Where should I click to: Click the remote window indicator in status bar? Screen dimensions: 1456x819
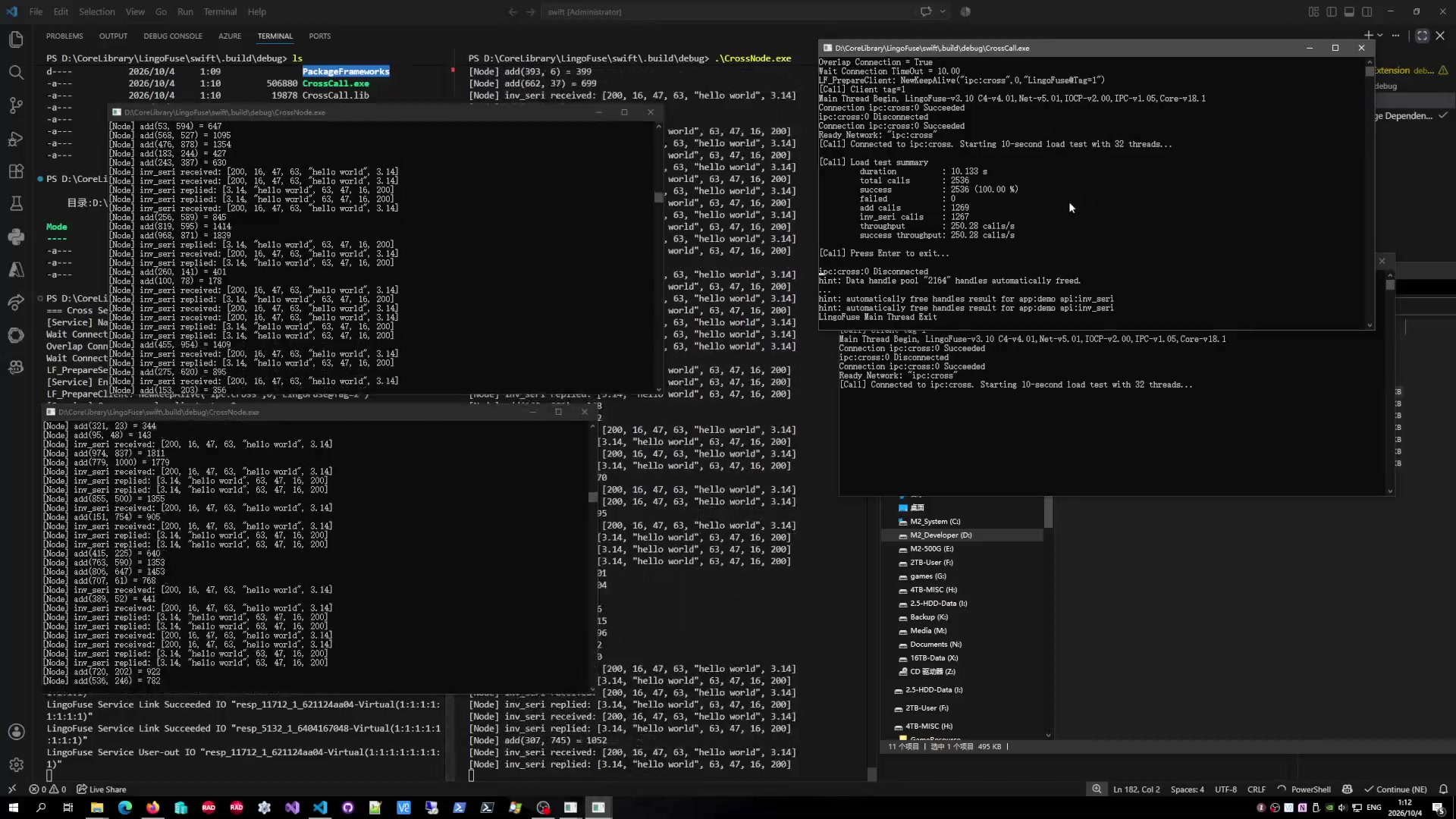12,789
